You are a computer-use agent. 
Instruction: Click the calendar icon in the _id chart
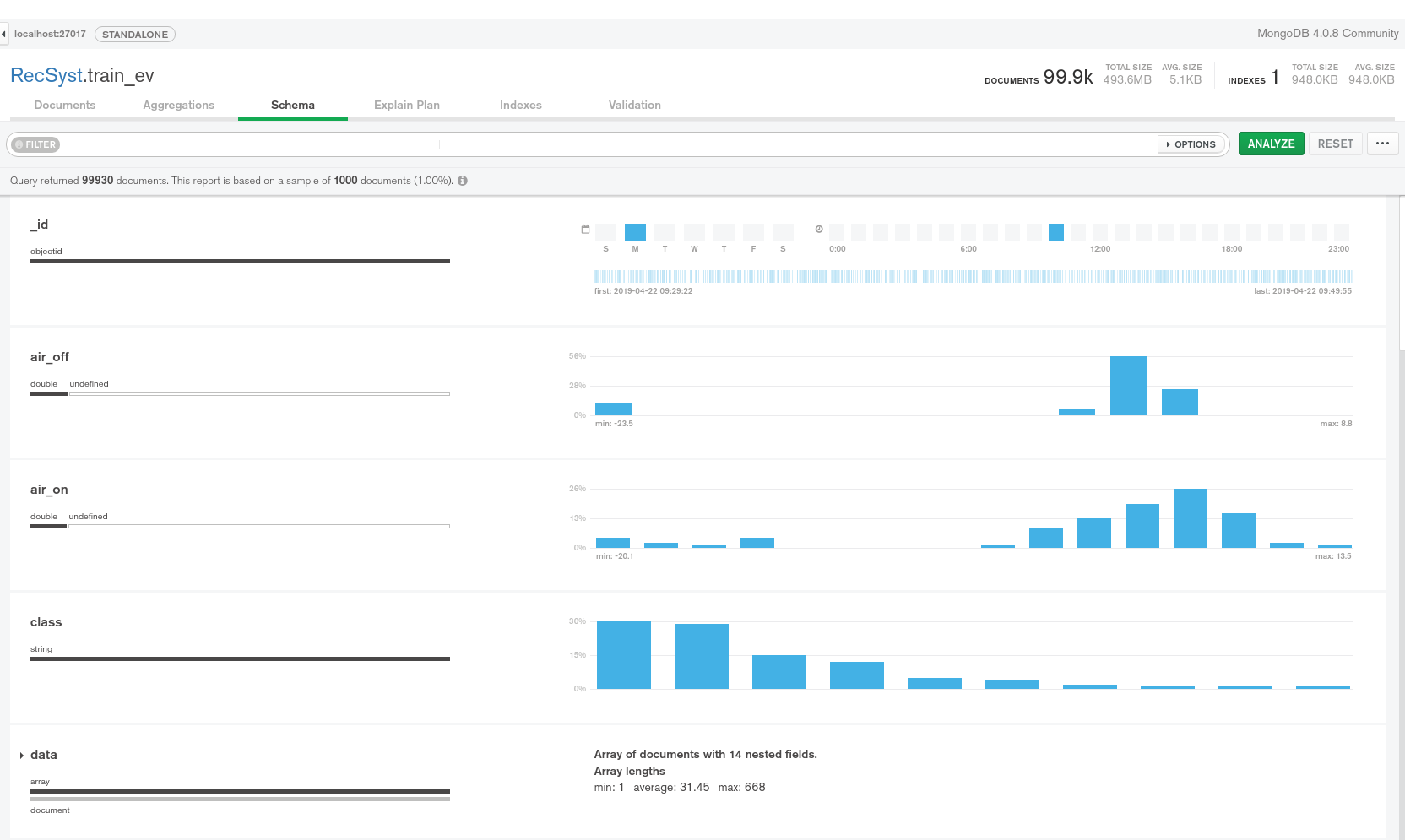(x=585, y=230)
